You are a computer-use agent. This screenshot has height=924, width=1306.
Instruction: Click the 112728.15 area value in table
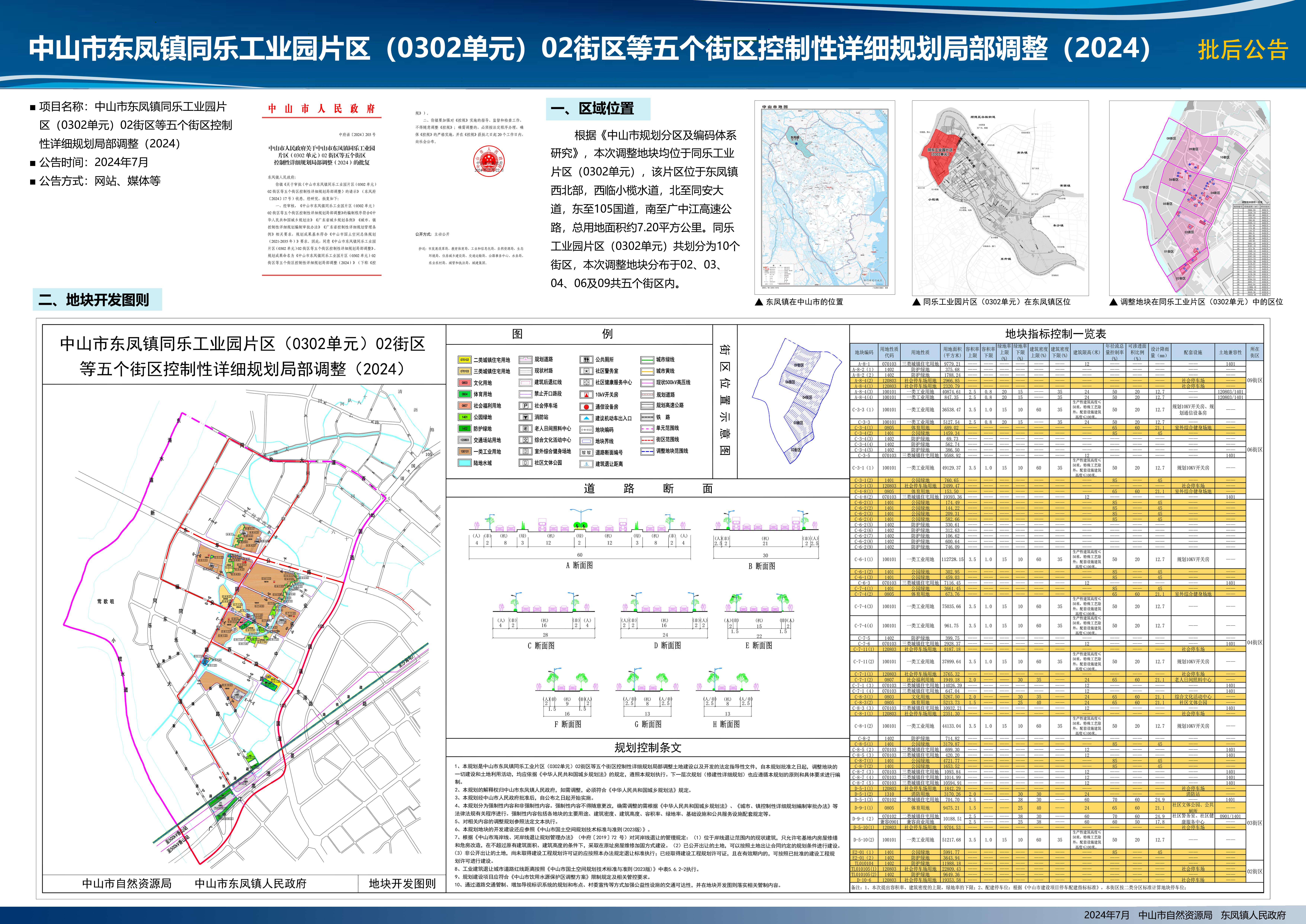tap(952, 559)
